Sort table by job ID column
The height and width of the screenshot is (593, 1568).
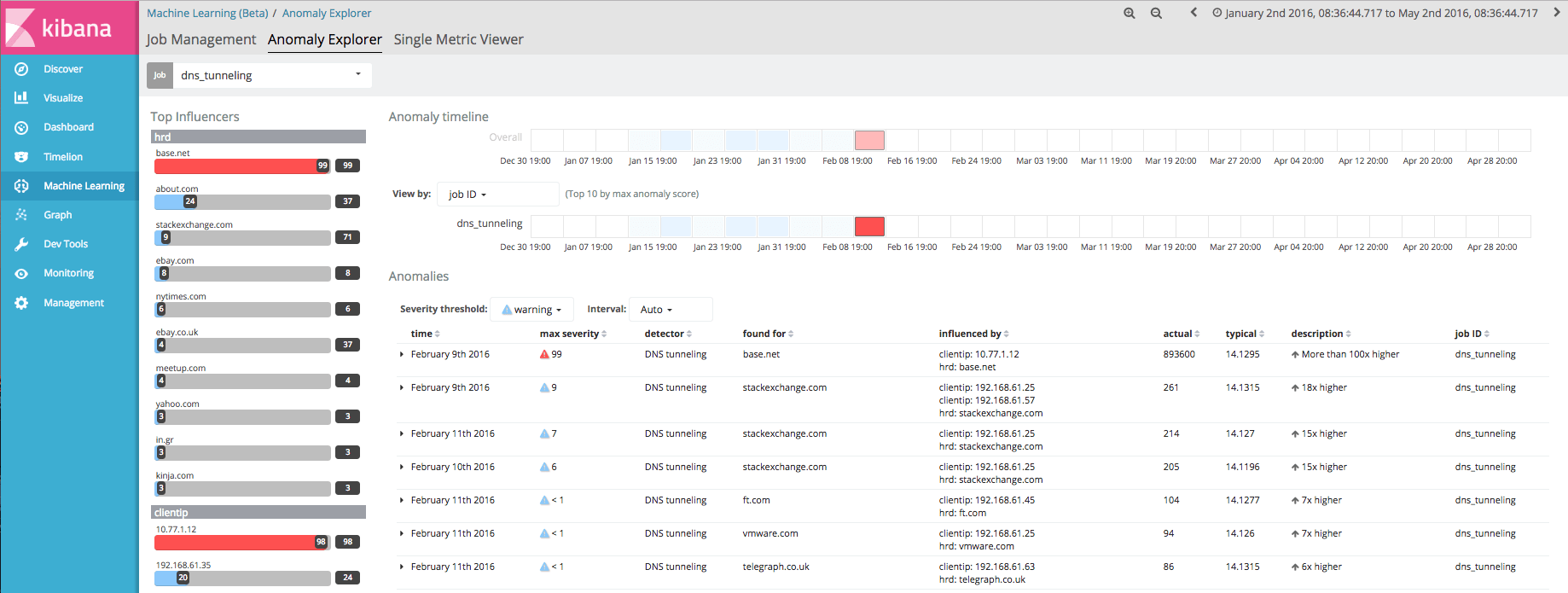(x=1472, y=334)
